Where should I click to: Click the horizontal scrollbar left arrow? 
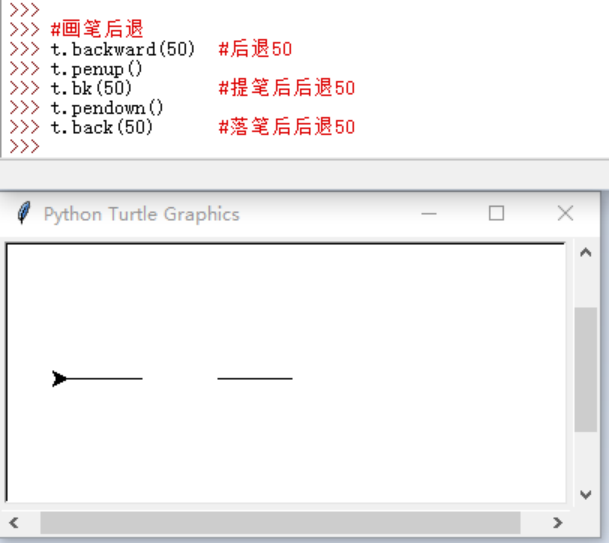pyautogui.click(x=14, y=522)
